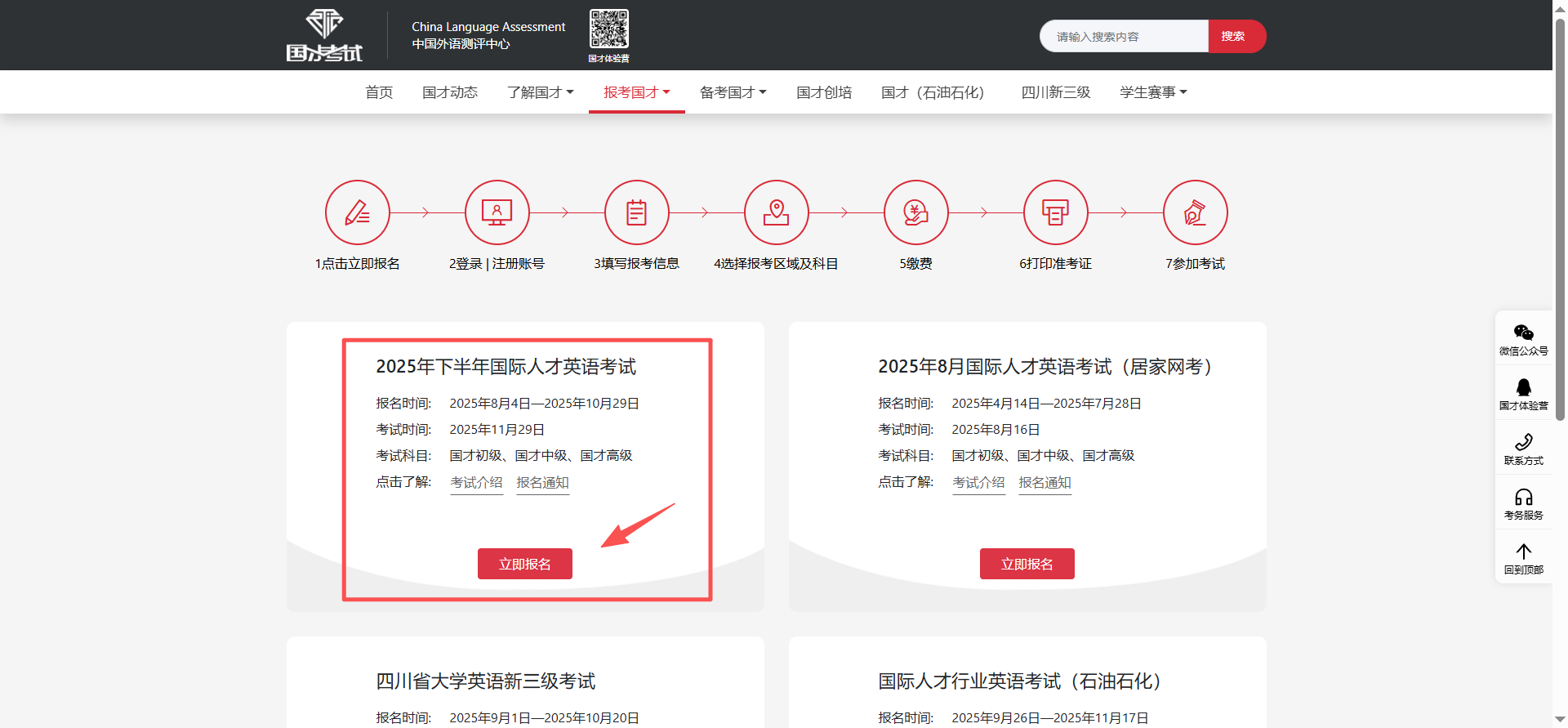The image size is (1568, 728).
Task: Go to the 首页 home tab
Action: tap(379, 92)
